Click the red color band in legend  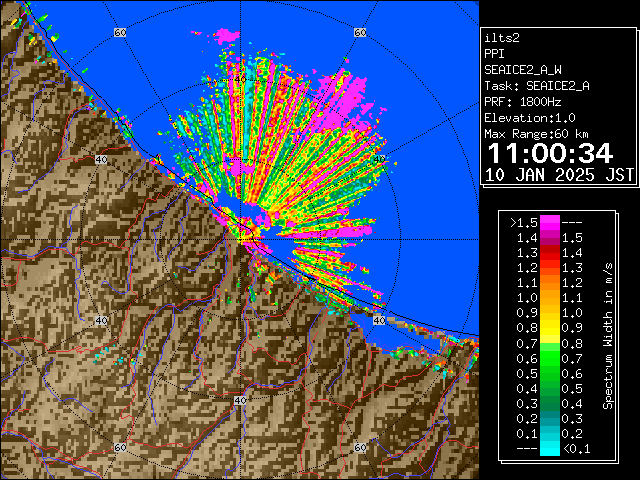550,253
